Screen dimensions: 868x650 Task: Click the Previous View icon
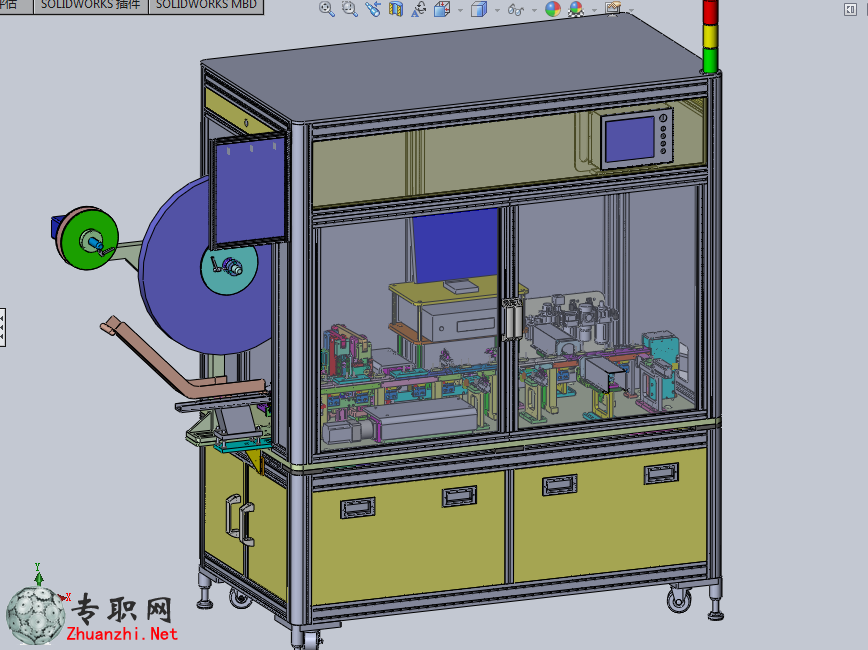373,9
